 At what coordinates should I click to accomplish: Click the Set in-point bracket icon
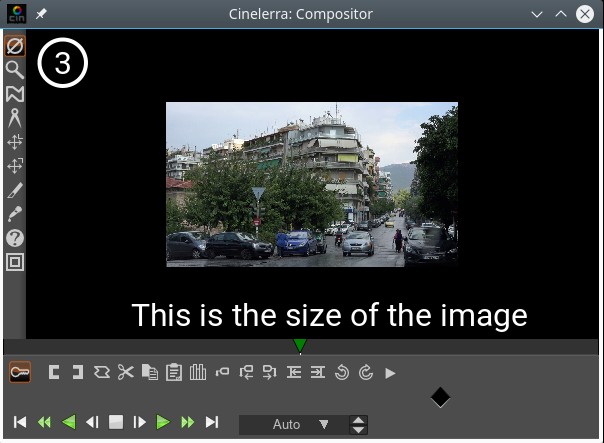click(x=54, y=372)
